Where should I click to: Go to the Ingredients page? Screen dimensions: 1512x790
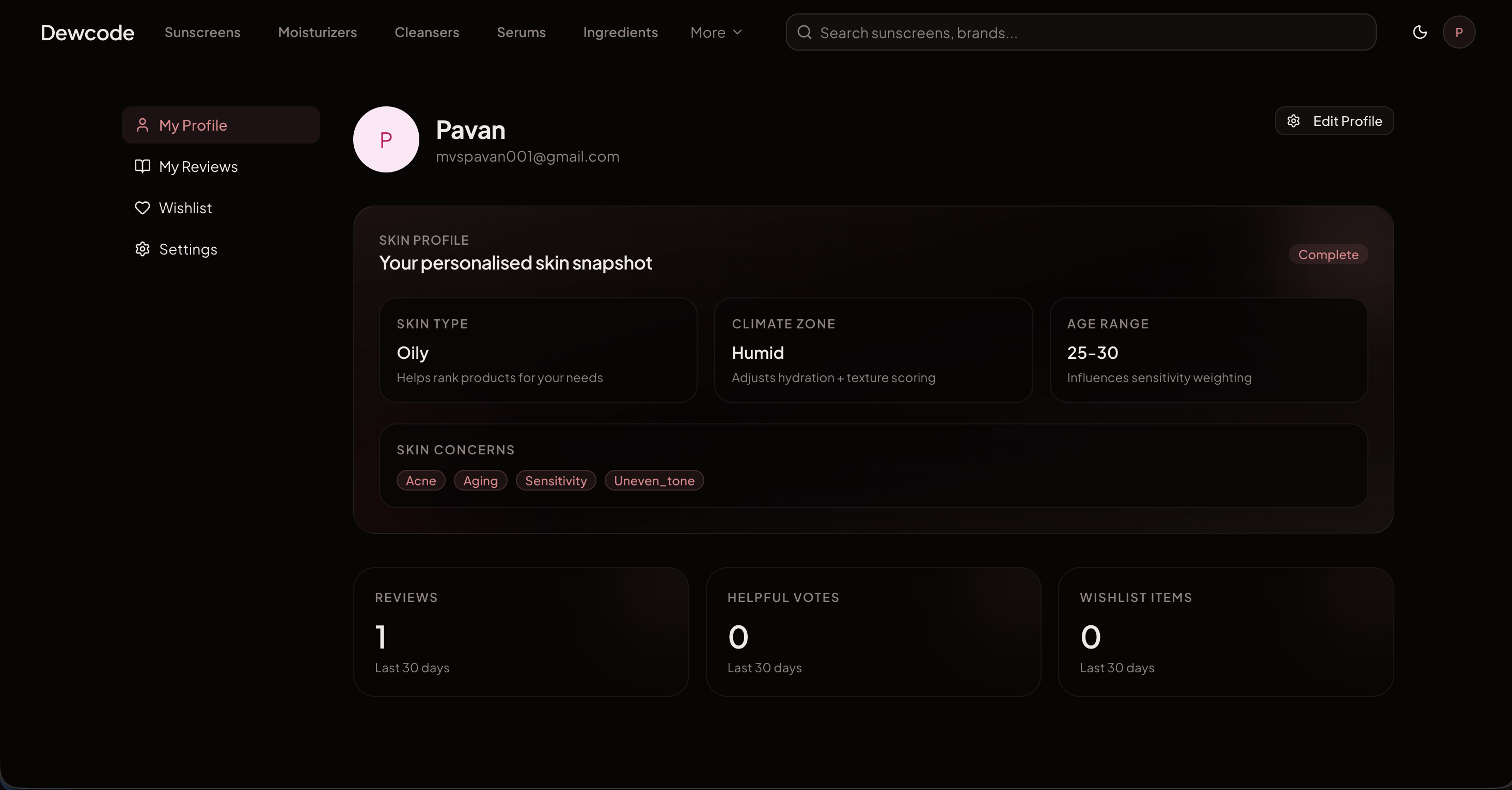tap(620, 33)
